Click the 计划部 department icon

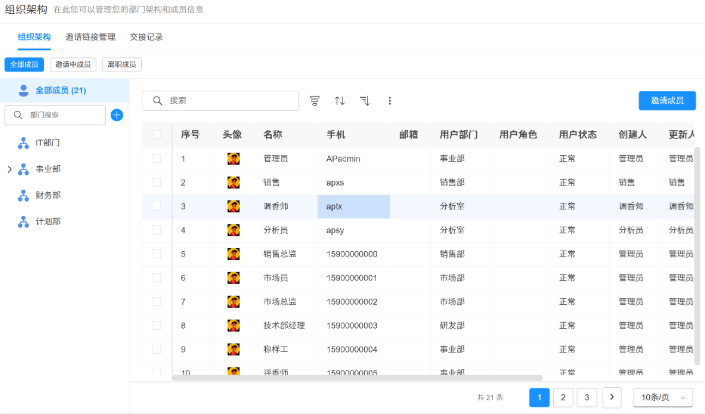(x=23, y=221)
